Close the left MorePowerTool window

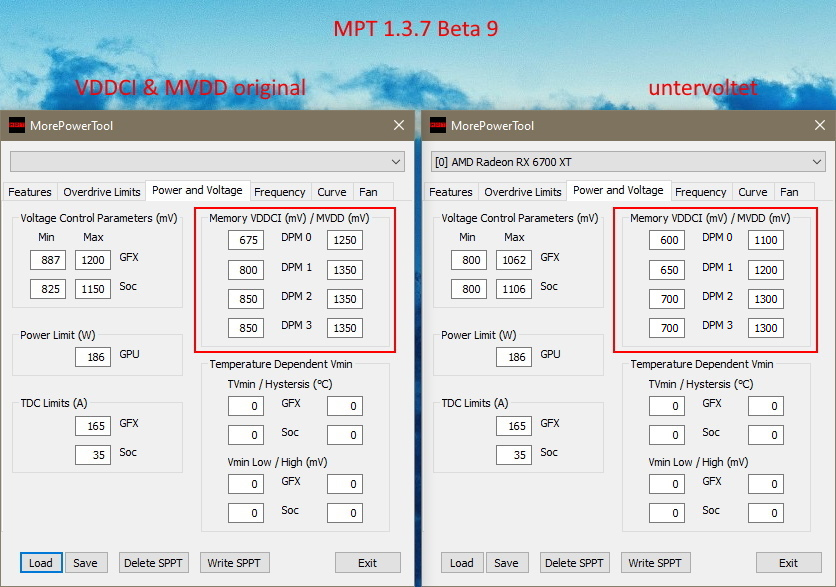coord(399,125)
